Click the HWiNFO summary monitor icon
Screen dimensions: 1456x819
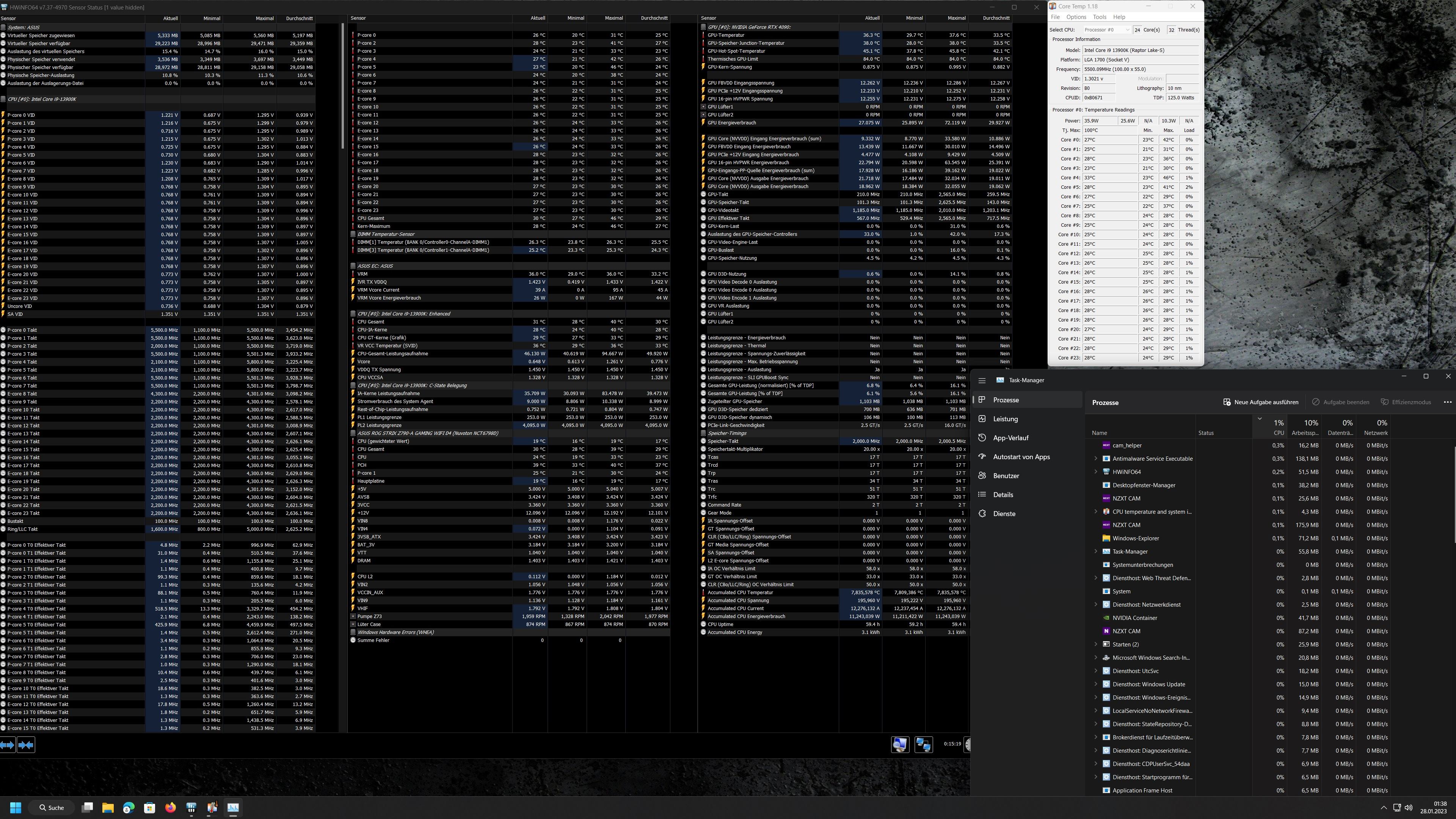click(x=900, y=744)
